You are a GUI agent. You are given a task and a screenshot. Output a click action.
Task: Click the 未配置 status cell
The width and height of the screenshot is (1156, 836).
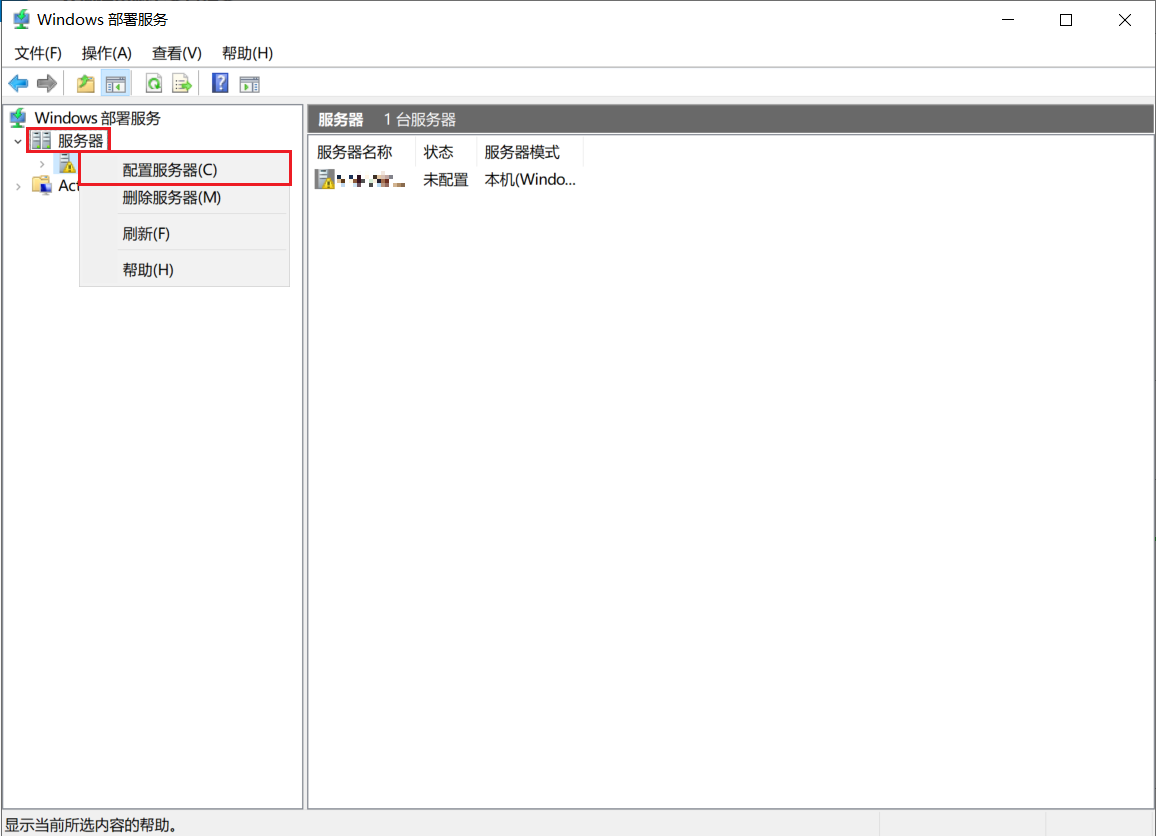coord(445,180)
